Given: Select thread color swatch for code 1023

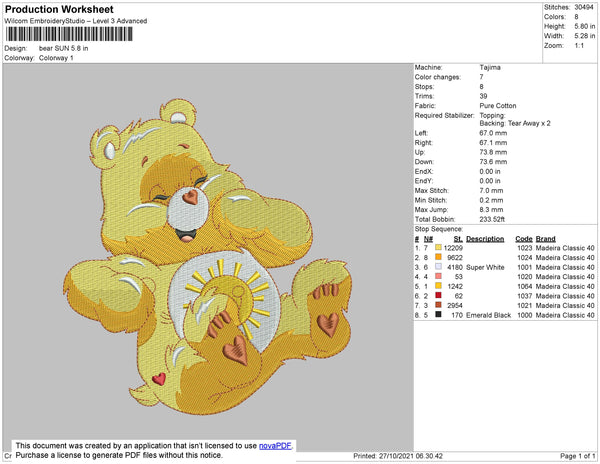Looking at the screenshot, I should [x=438, y=248].
